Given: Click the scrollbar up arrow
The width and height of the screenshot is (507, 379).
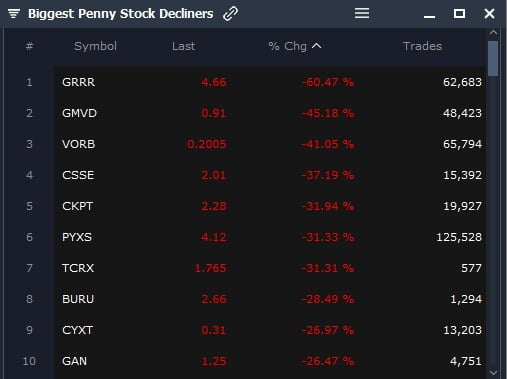Looking at the screenshot, I should tap(493, 33).
